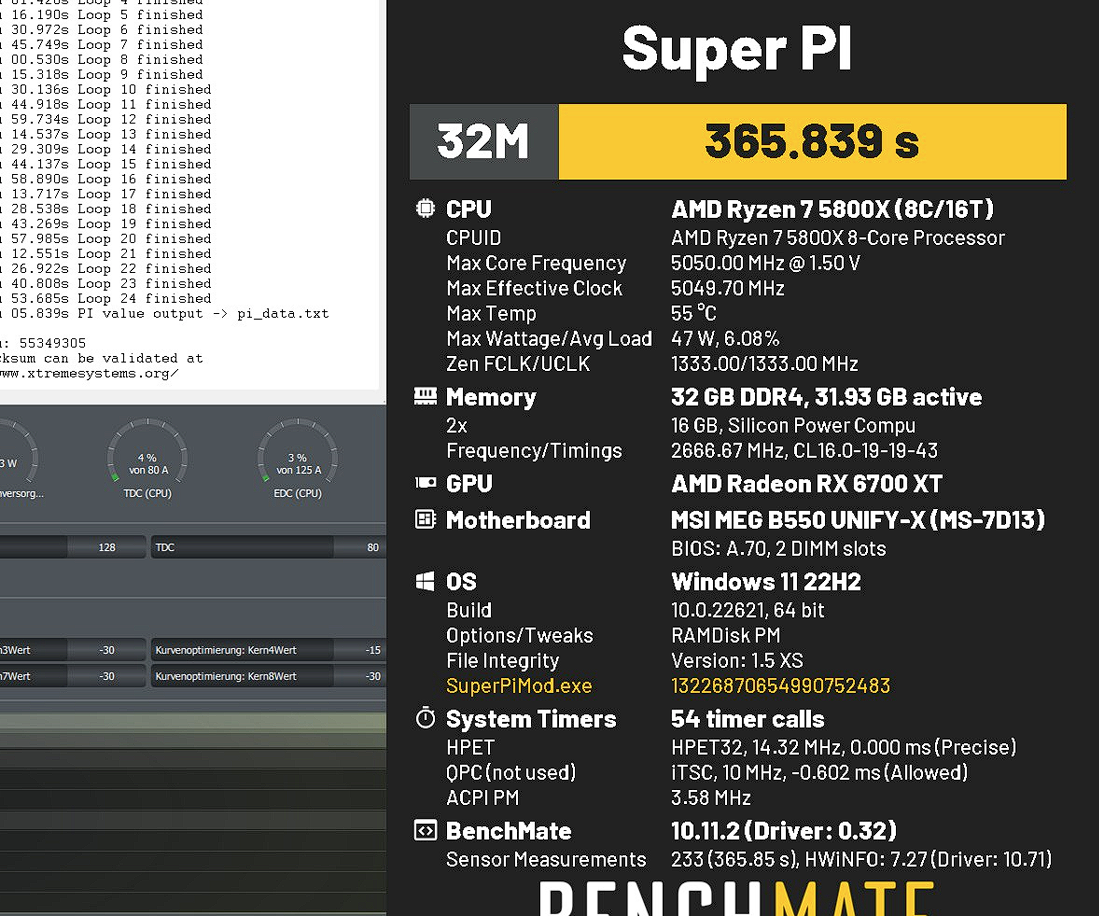
Task: Click the Kurvenoptimierung: Kern8Wert label
Action: pyautogui.click(x=226, y=676)
